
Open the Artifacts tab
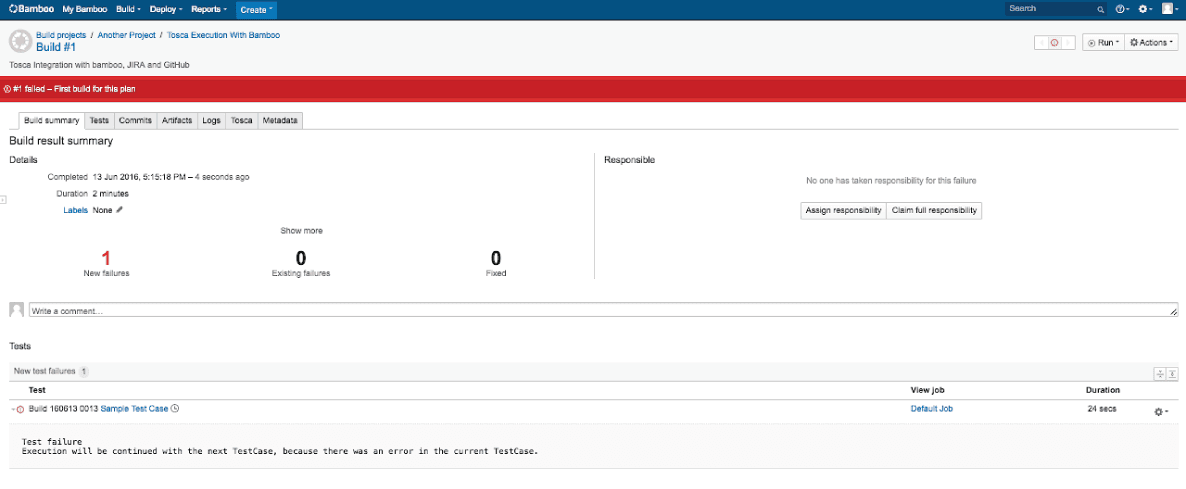point(177,120)
